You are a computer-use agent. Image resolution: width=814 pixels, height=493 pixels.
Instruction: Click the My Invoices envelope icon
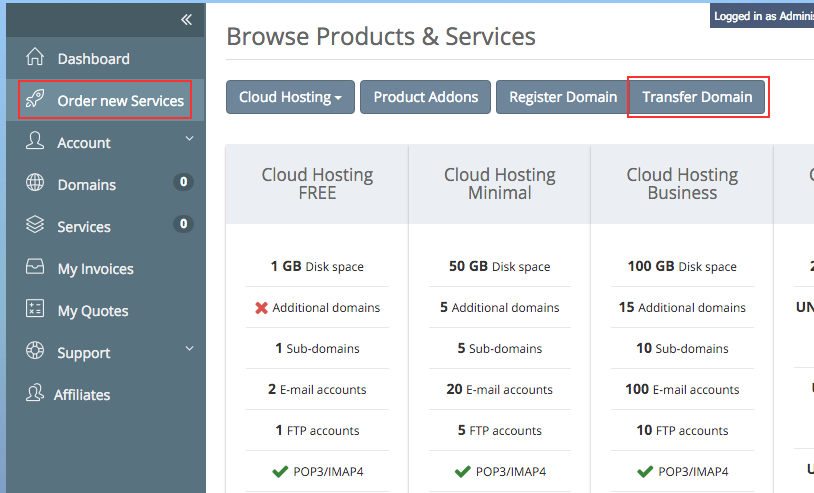[x=35, y=268]
